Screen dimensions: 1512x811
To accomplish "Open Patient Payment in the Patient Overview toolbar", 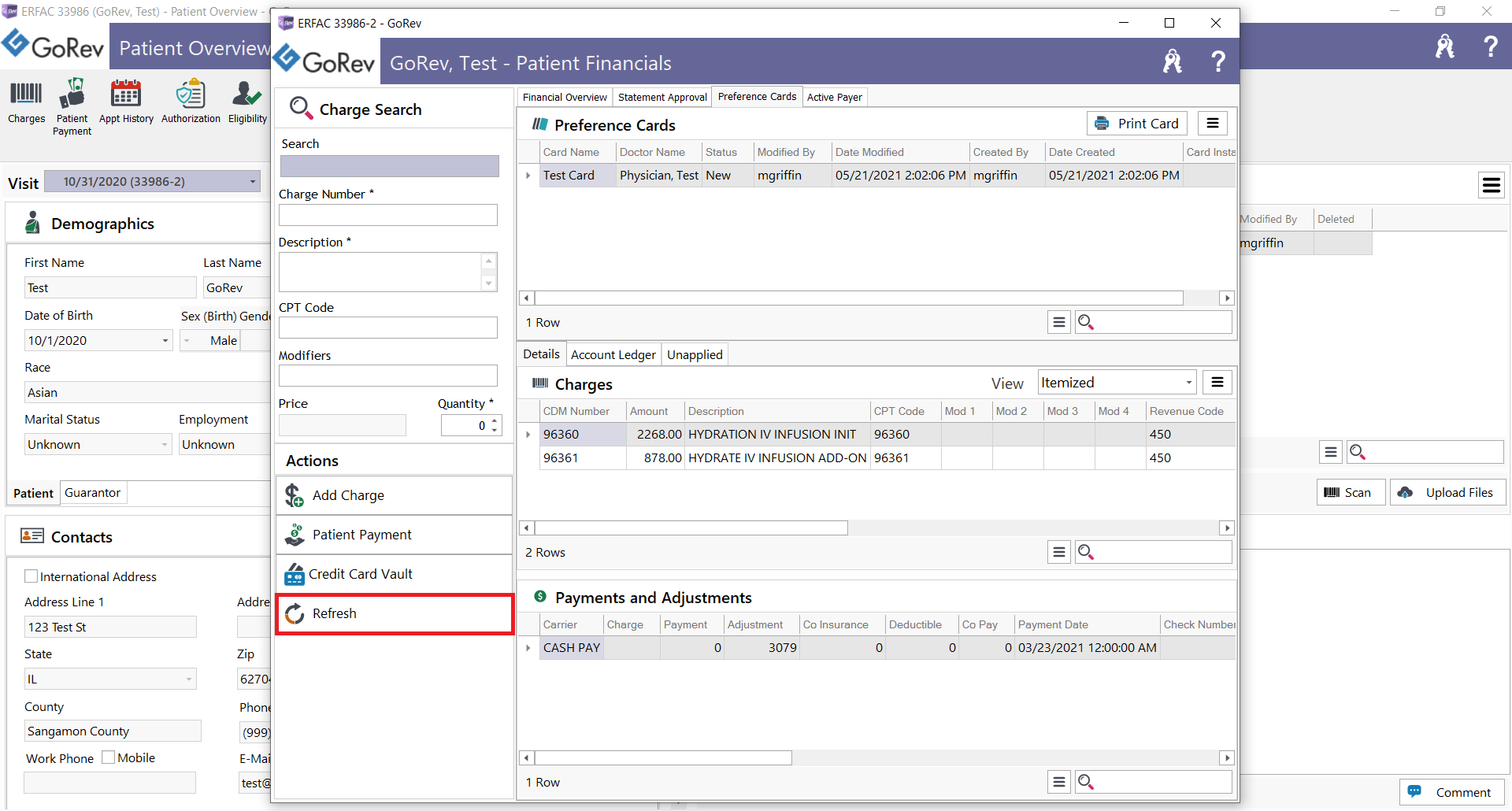I will coord(72,107).
